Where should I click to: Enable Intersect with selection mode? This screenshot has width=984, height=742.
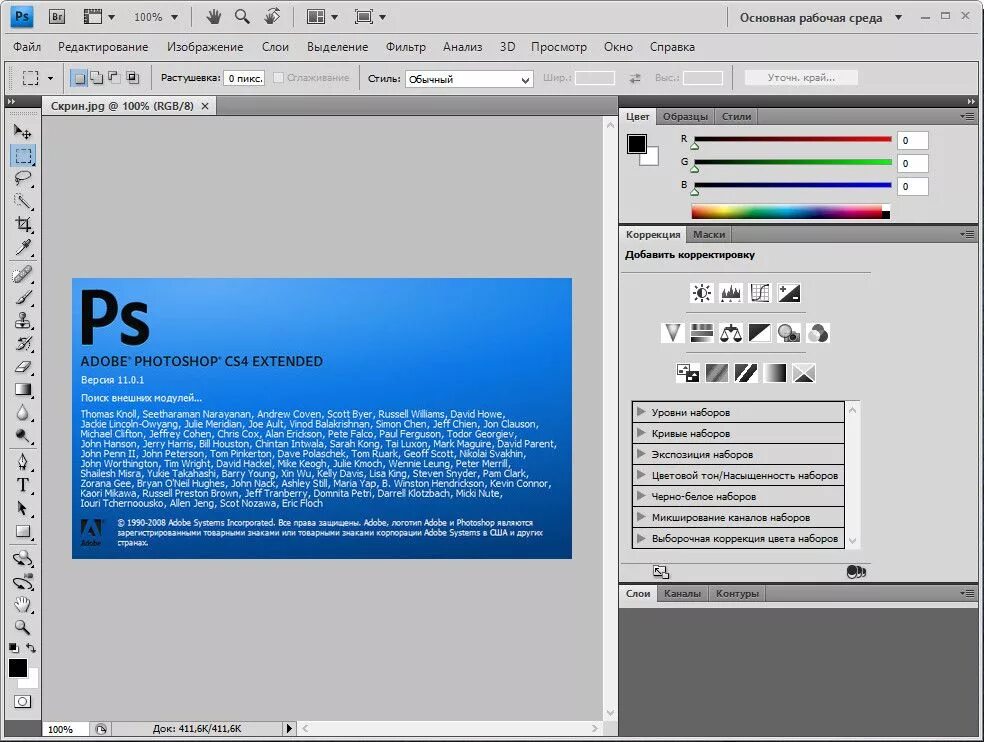tap(132, 78)
